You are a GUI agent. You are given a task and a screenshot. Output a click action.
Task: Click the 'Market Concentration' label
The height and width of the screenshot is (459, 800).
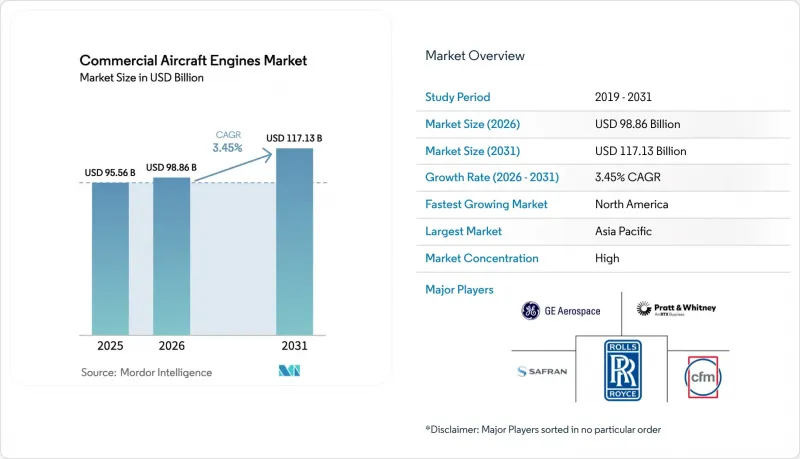[482, 258]
